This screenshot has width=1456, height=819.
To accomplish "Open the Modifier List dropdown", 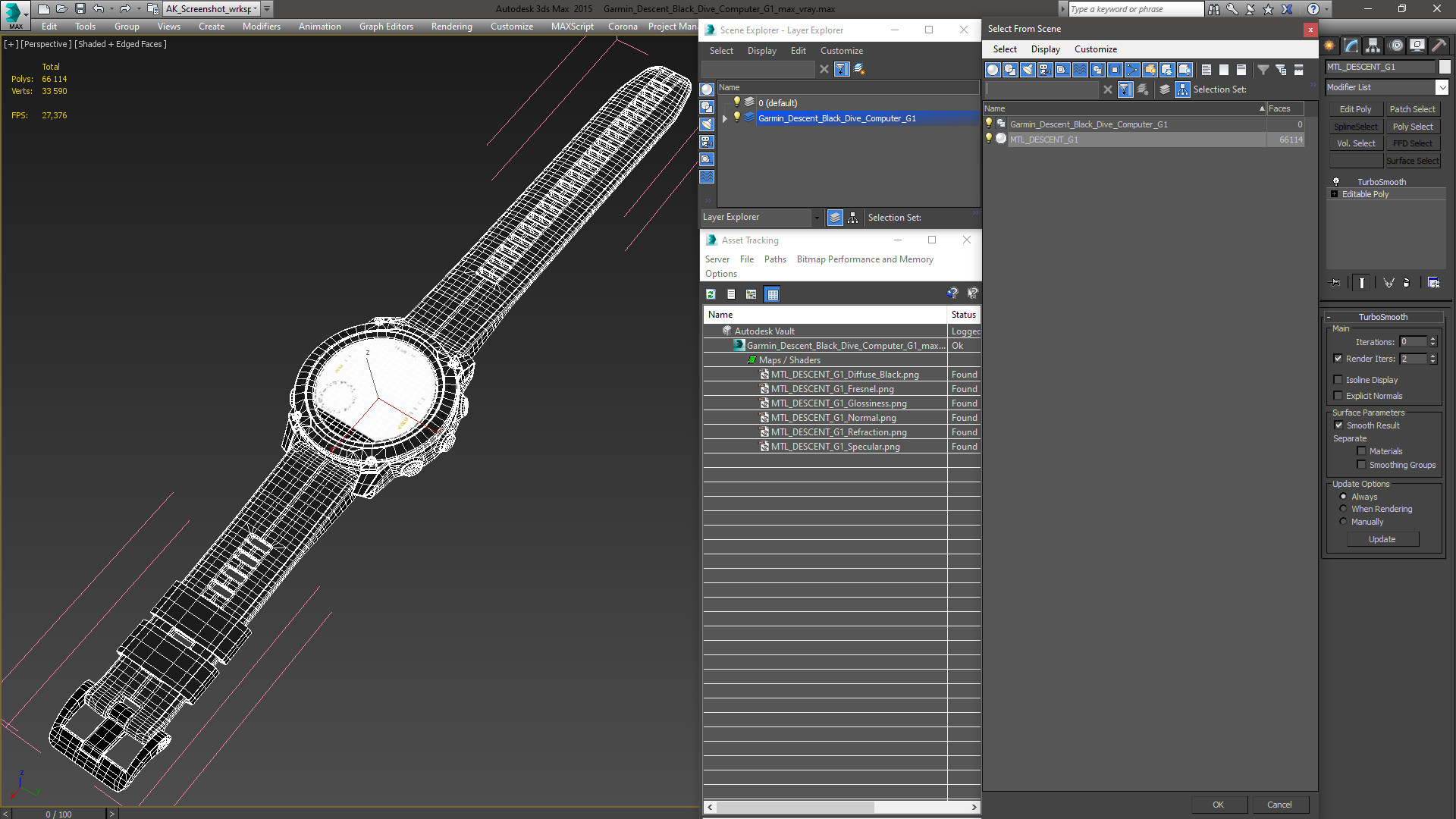I will point(1442,87).
